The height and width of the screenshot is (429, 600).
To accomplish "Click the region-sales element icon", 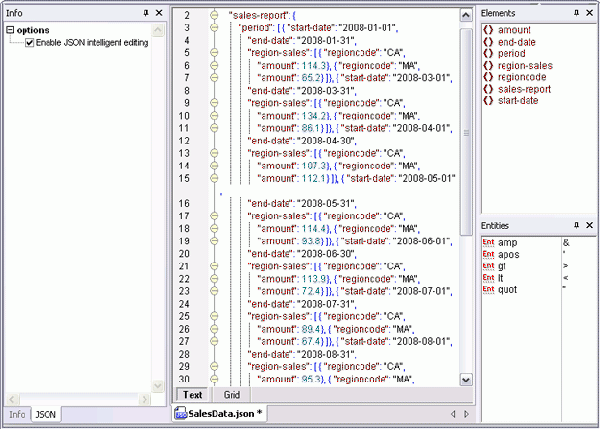I will (x=488, y=65).
